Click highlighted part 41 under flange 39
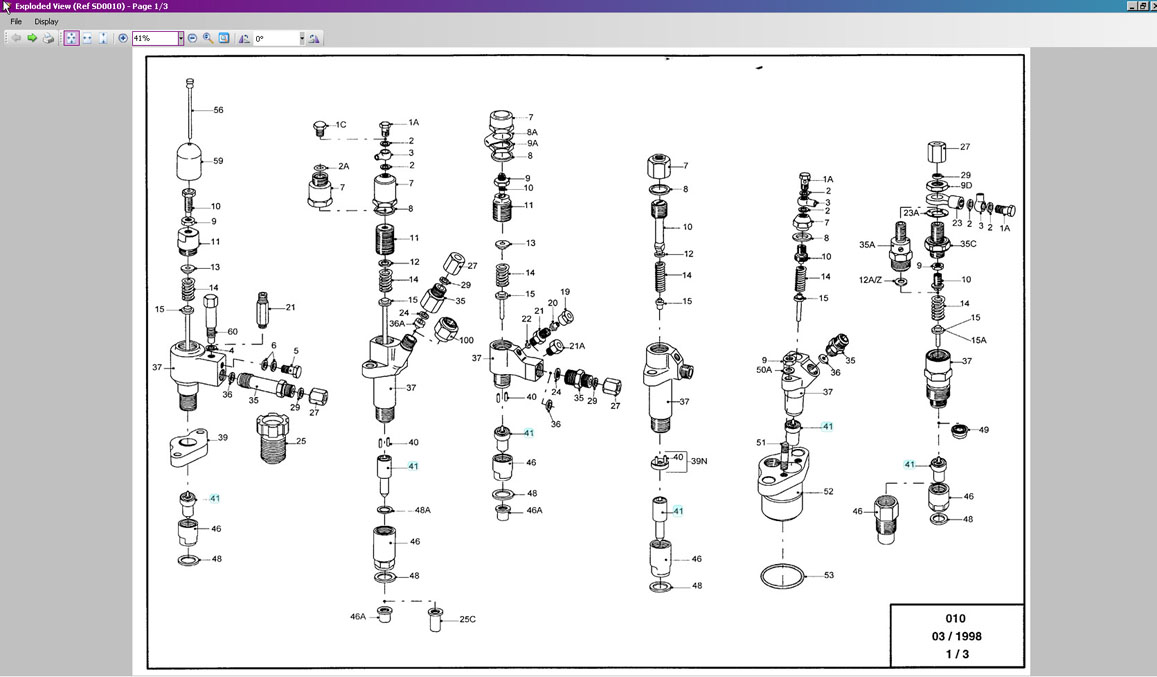1157x677 pixels. tap(215, 498)
